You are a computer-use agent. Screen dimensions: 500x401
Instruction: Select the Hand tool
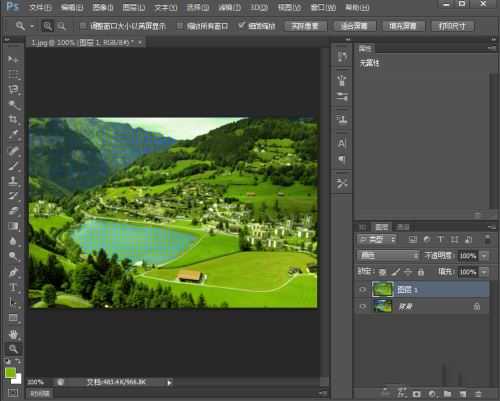(x=13, y=334)
